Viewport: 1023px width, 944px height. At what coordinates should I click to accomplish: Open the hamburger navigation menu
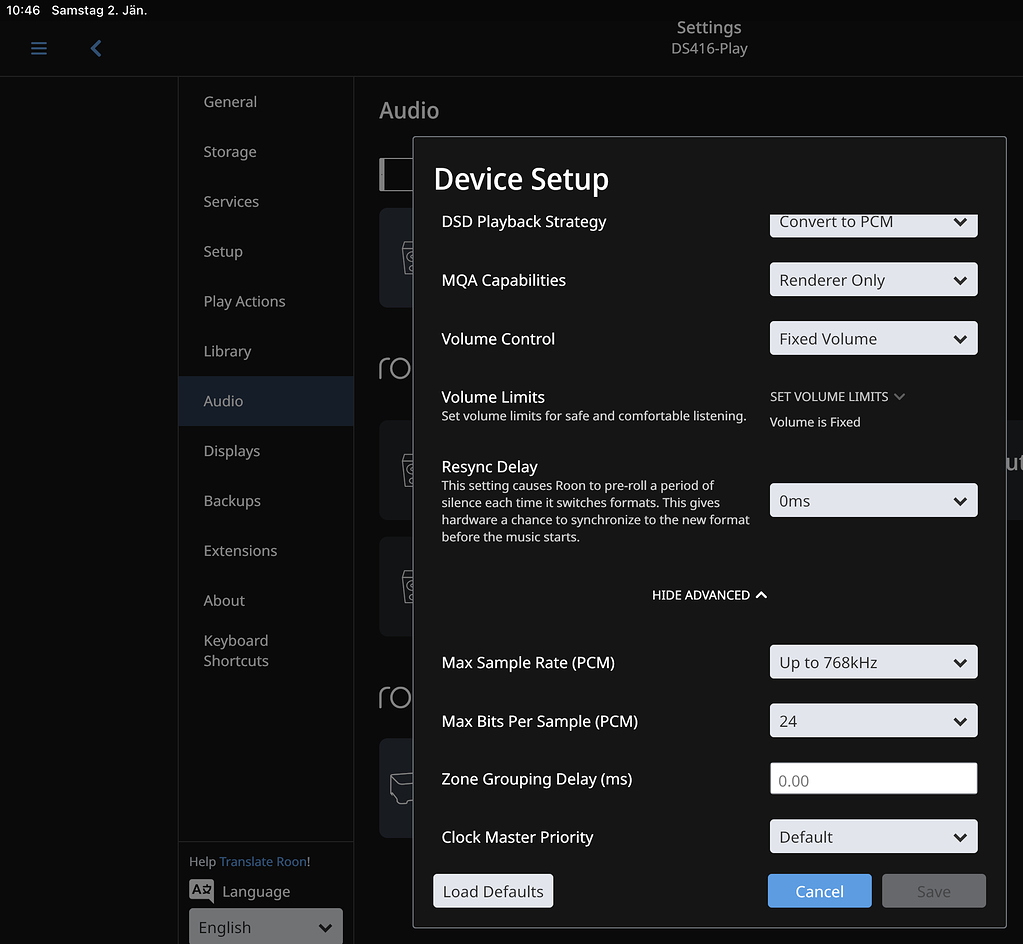38,47
